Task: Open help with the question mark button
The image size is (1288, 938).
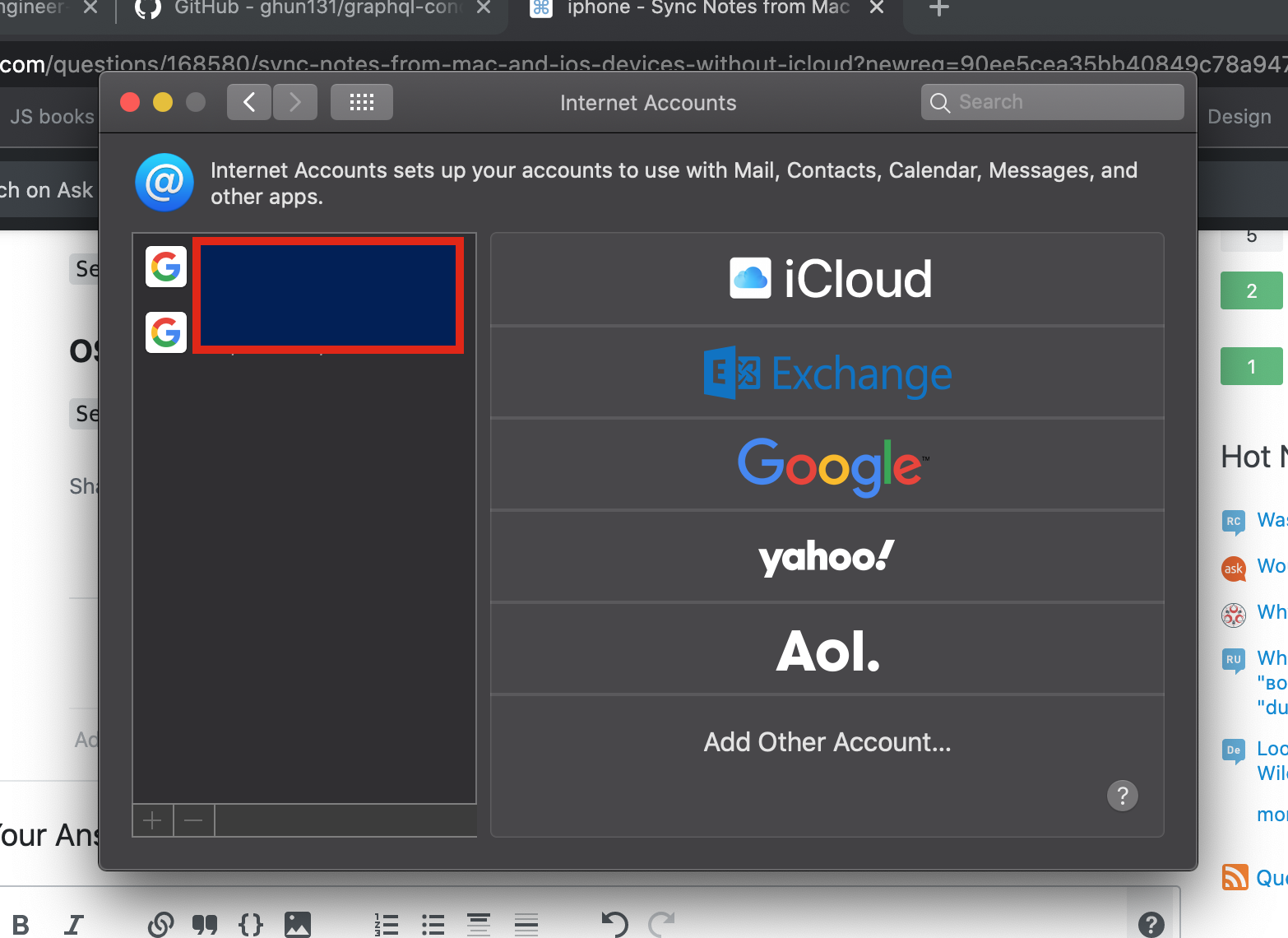Action: pos(1123,796)
